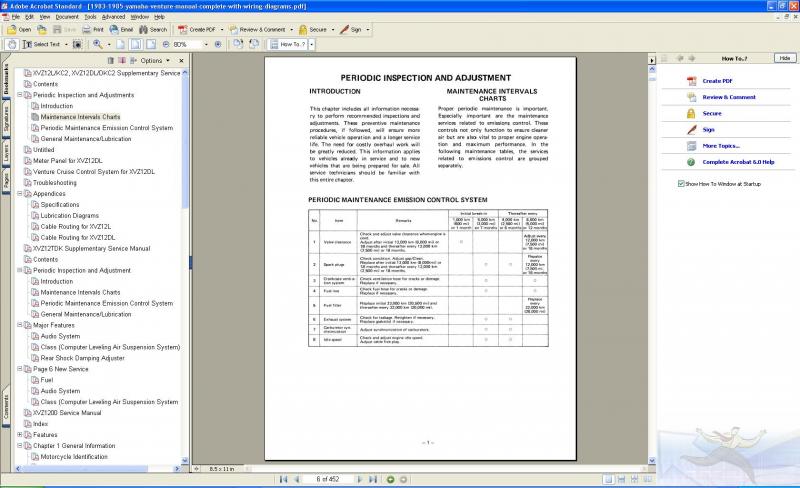Switch to the Layers side tab
800x488 pixels.
coord(6,153)
